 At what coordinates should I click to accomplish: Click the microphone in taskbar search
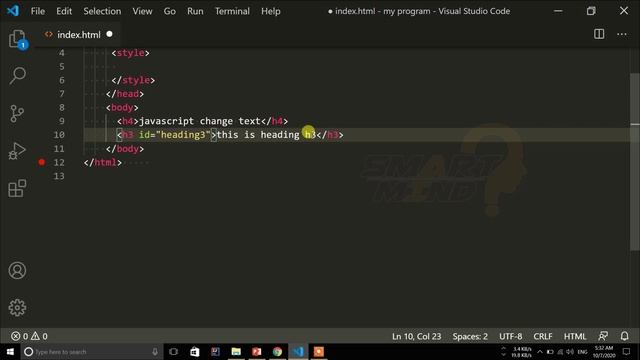click(x=155, y=351)
